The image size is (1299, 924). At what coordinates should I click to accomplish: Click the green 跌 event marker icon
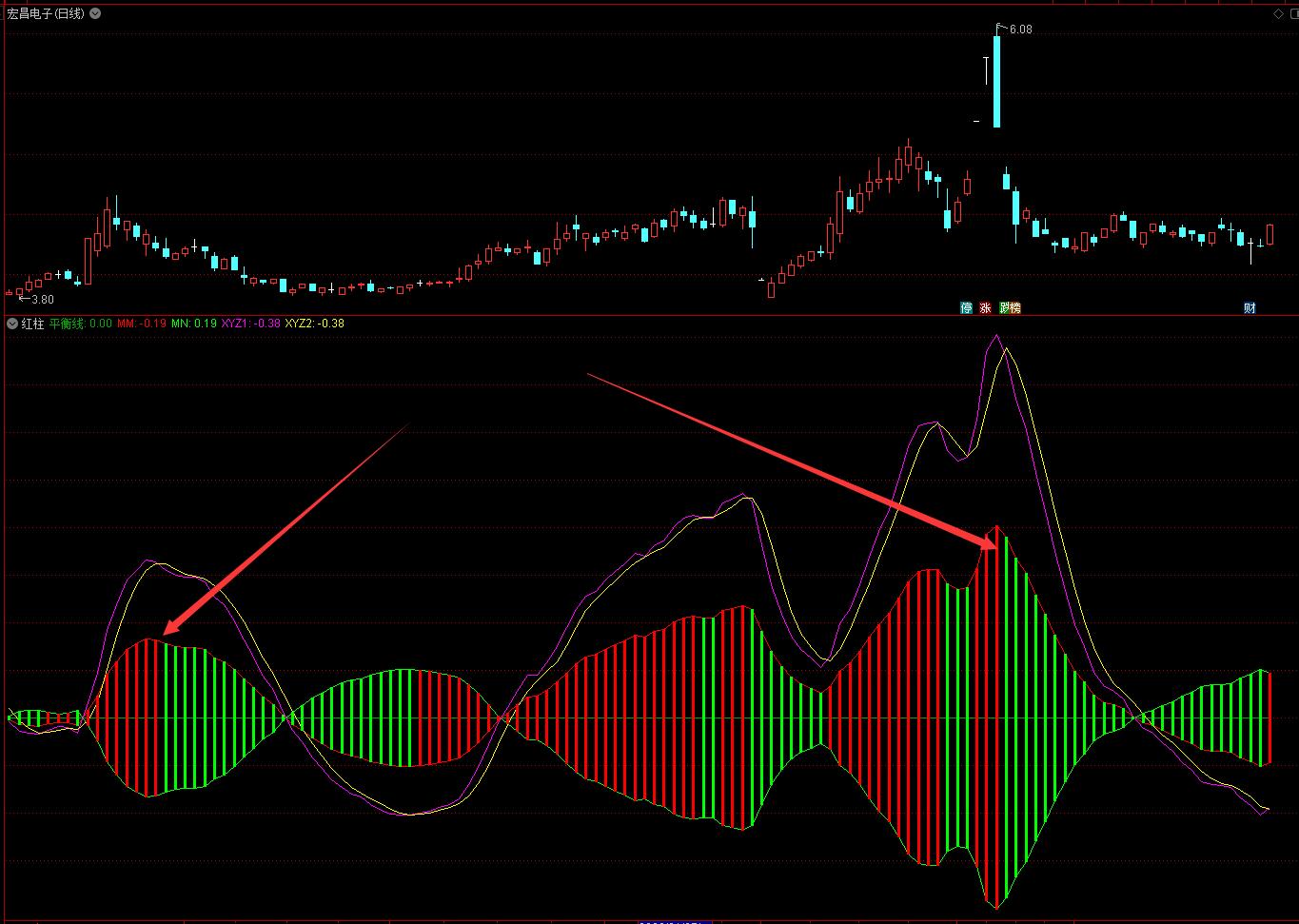pos(1004,308)
